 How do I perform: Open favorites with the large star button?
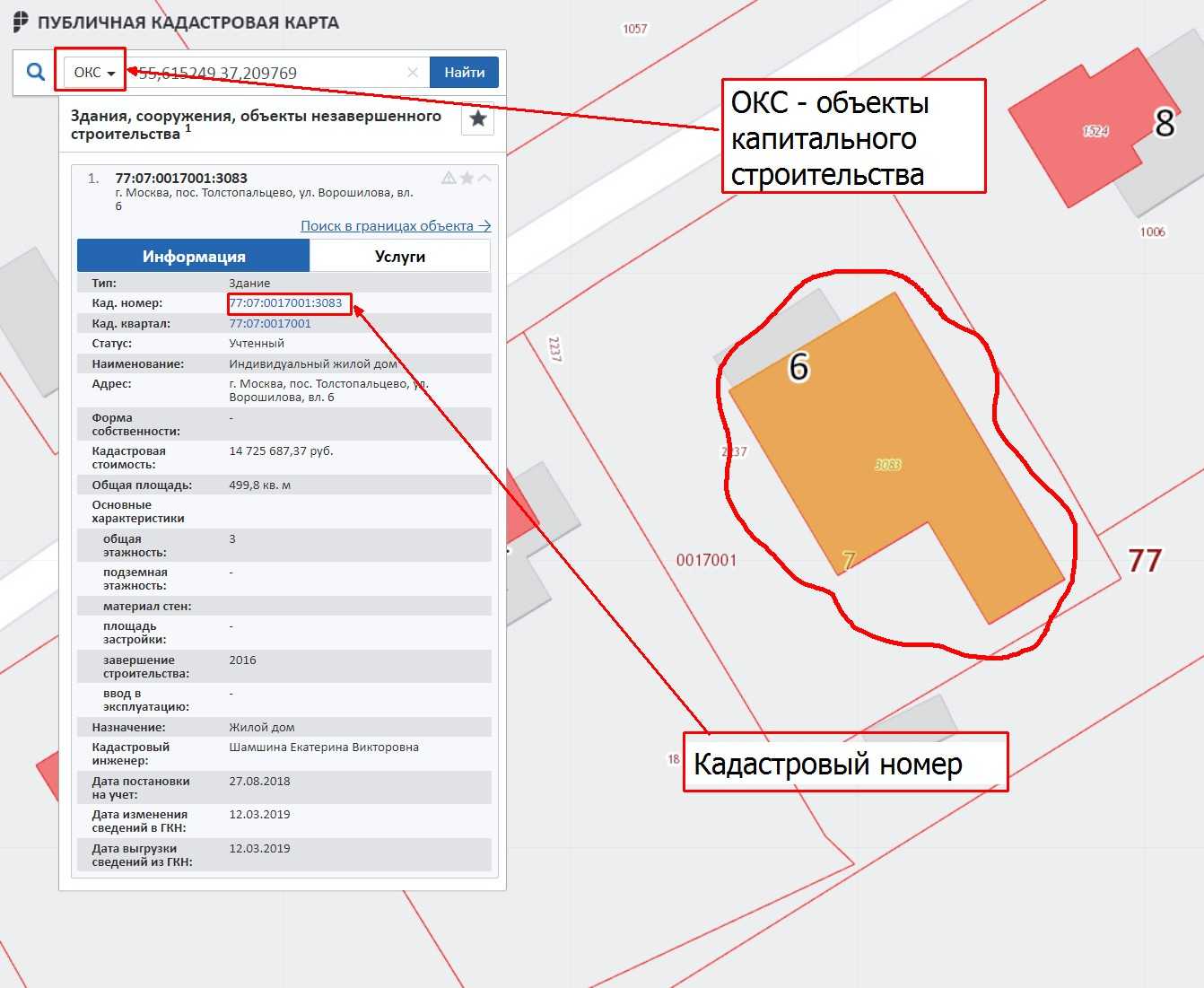[x=478, y=118]
